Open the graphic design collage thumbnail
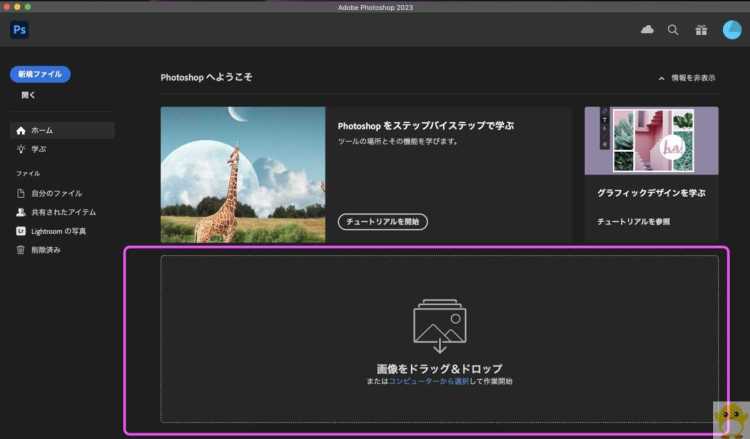Viewport: 750px width, 439px height. click(x=651, y=141)
